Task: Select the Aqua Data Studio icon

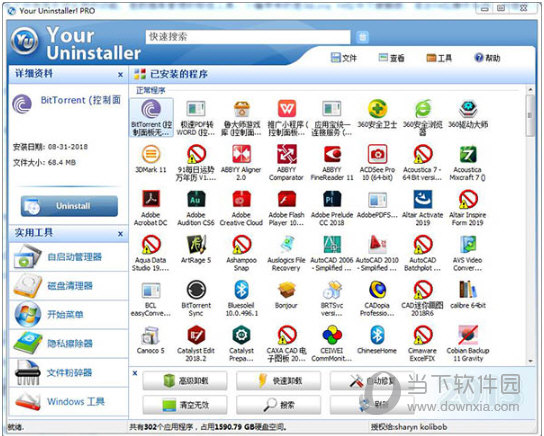Action: pos(151,245)
